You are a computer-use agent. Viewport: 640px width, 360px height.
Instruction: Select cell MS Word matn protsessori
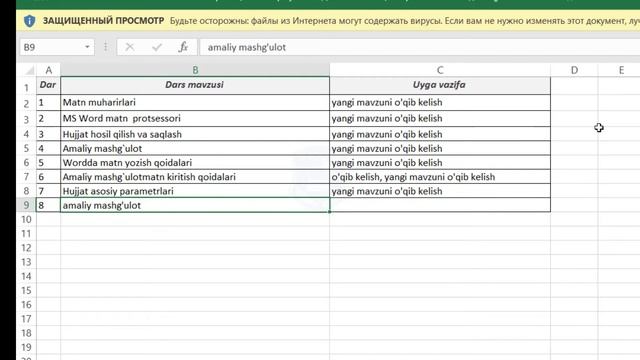pyautogui.click(x=195, y=118)
